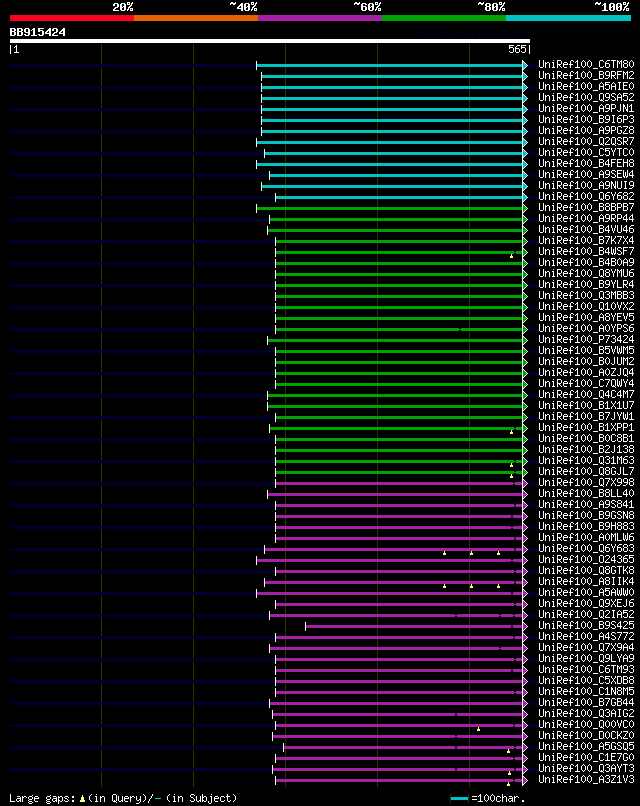Open hit UniRef100_A8IIK4
640x806 pixels.
tap(586, 582)
